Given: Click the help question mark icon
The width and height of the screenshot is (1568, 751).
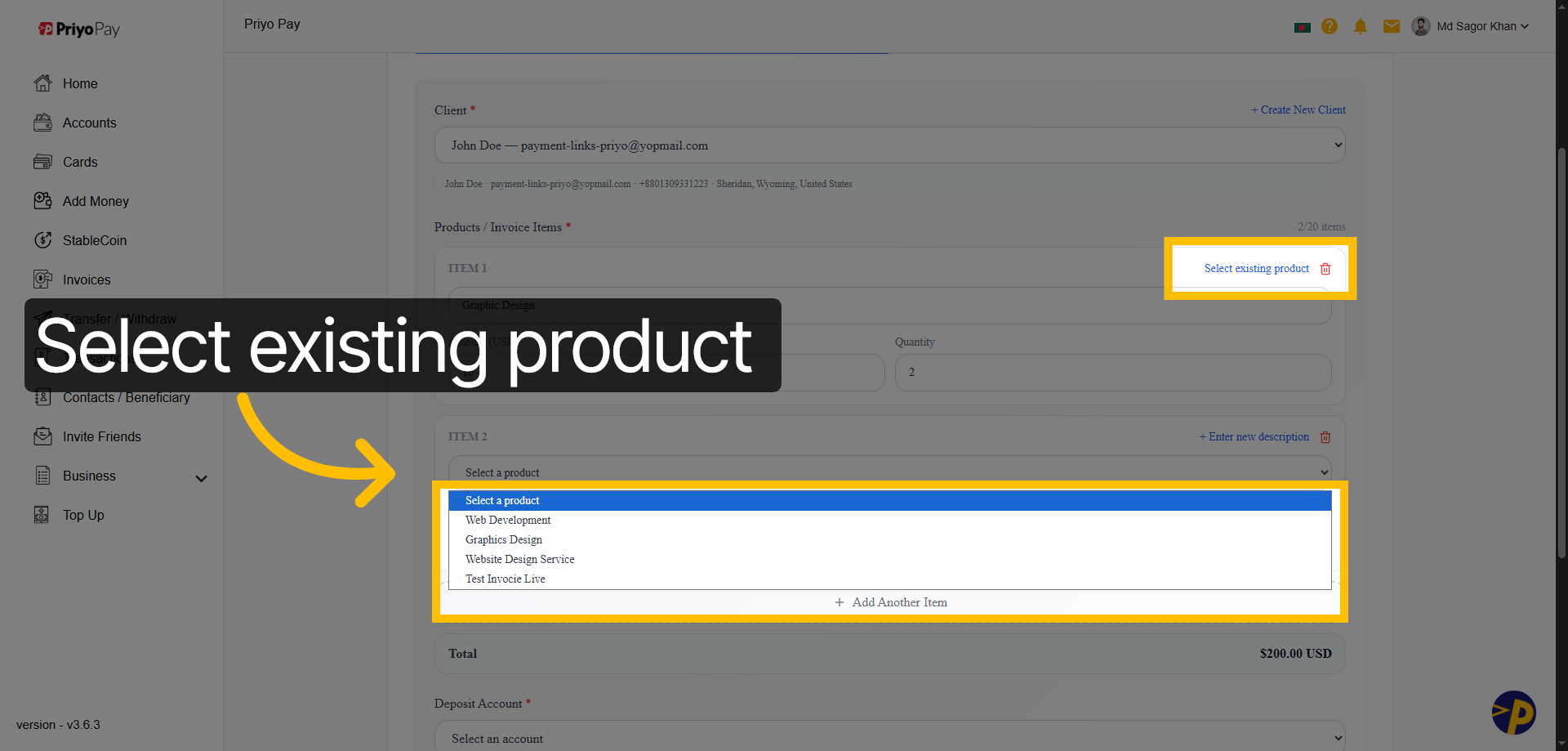Looking at the screenshot, I should click(1330, 26).
